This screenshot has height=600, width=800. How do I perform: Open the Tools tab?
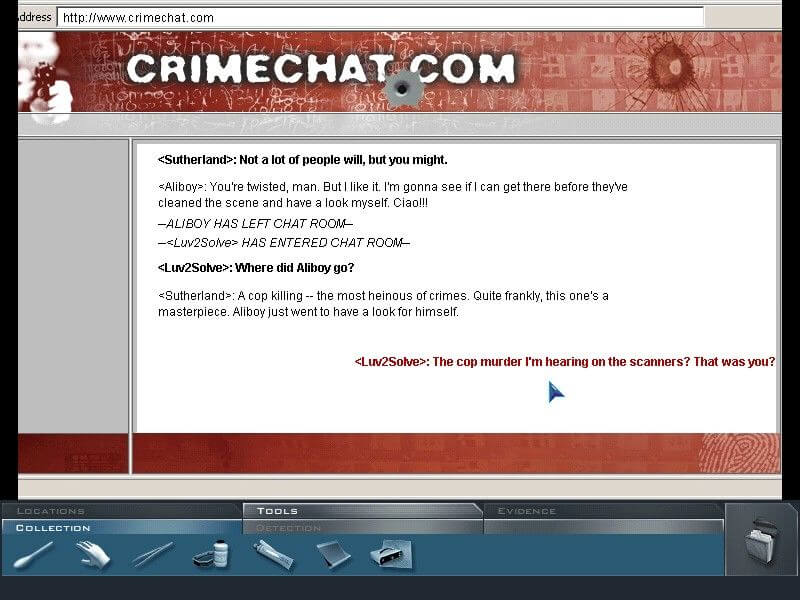(278, 511)
